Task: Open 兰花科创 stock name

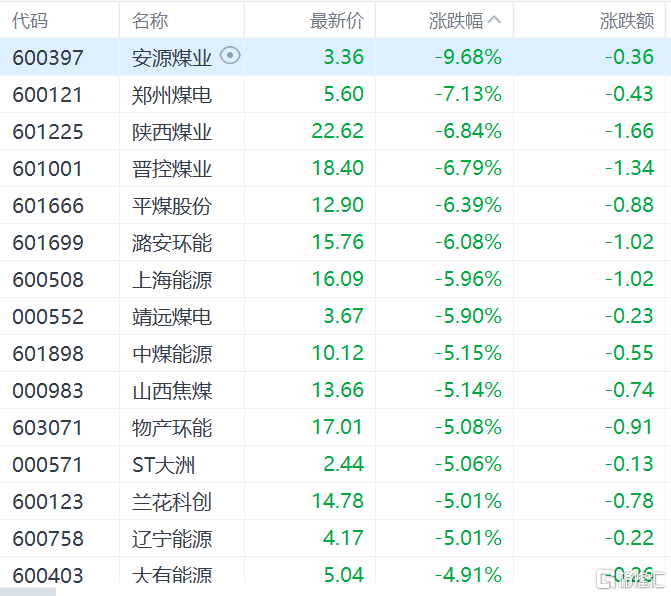Action: [x=172, y=502]
